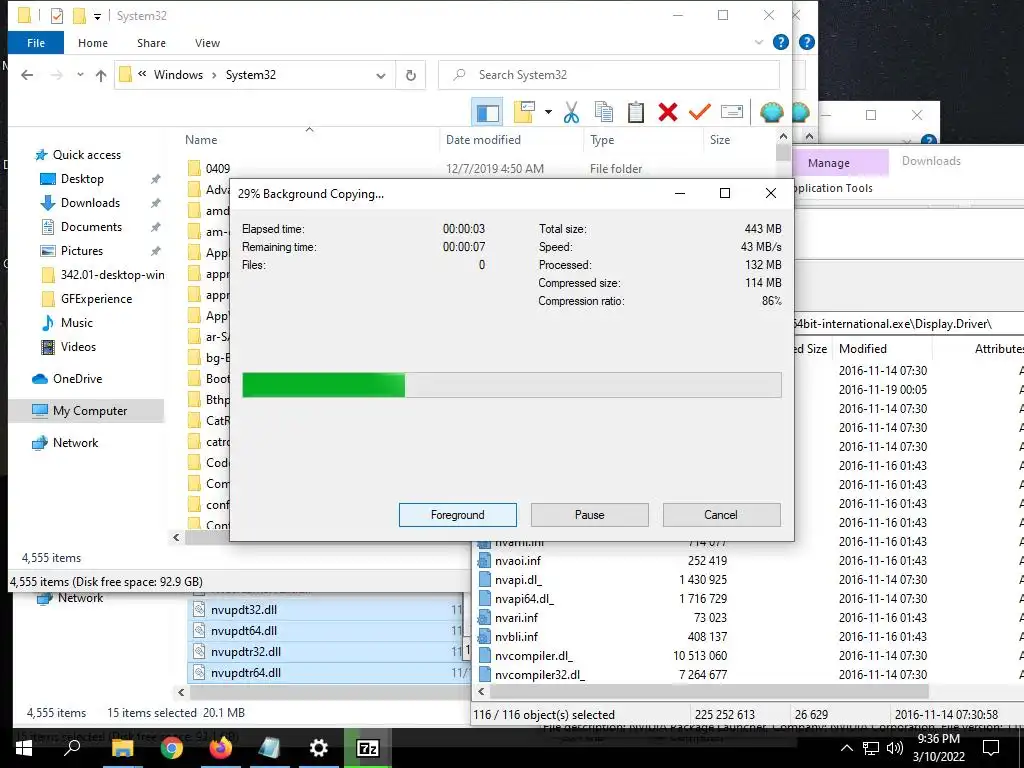The width and height of the screenshot is (1024, 768).
Task: Pause the copying operation
Action: coord(590,515)
